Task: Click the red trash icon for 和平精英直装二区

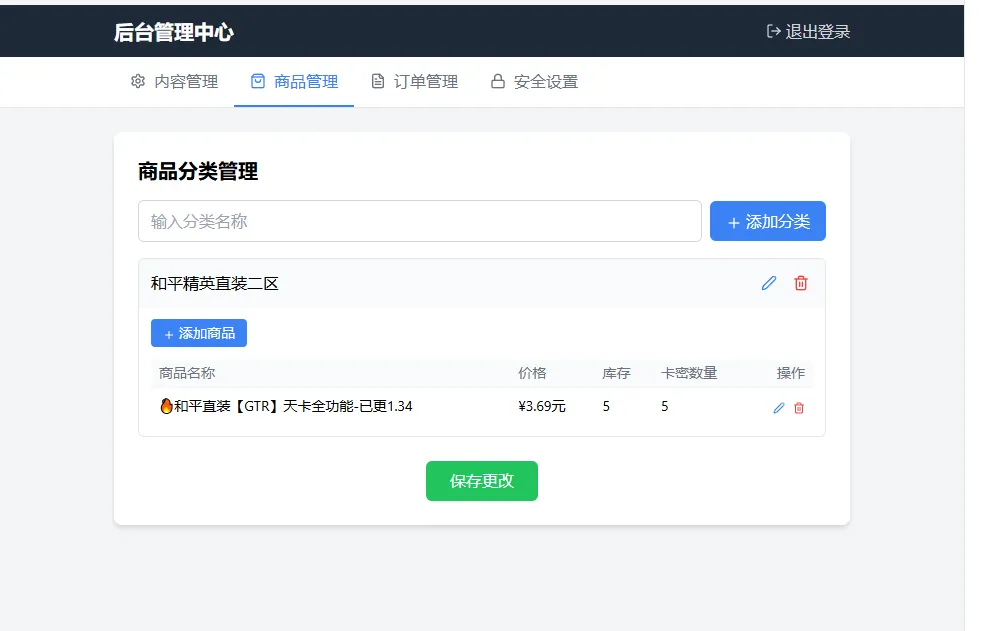Action: coord(800,283)
